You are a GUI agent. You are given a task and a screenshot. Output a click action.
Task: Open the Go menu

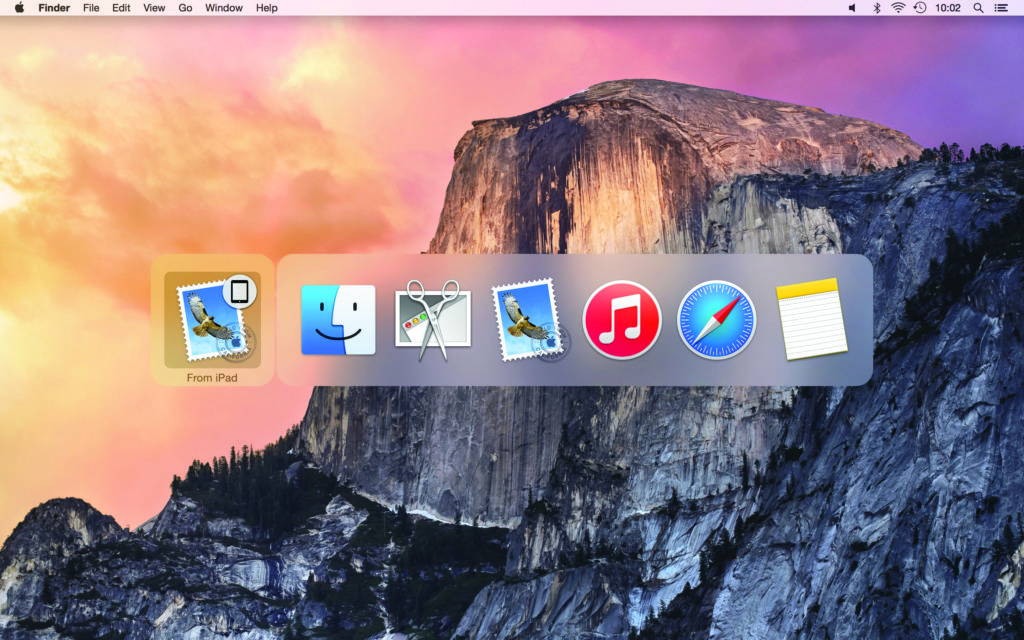(x=185, y=8)
